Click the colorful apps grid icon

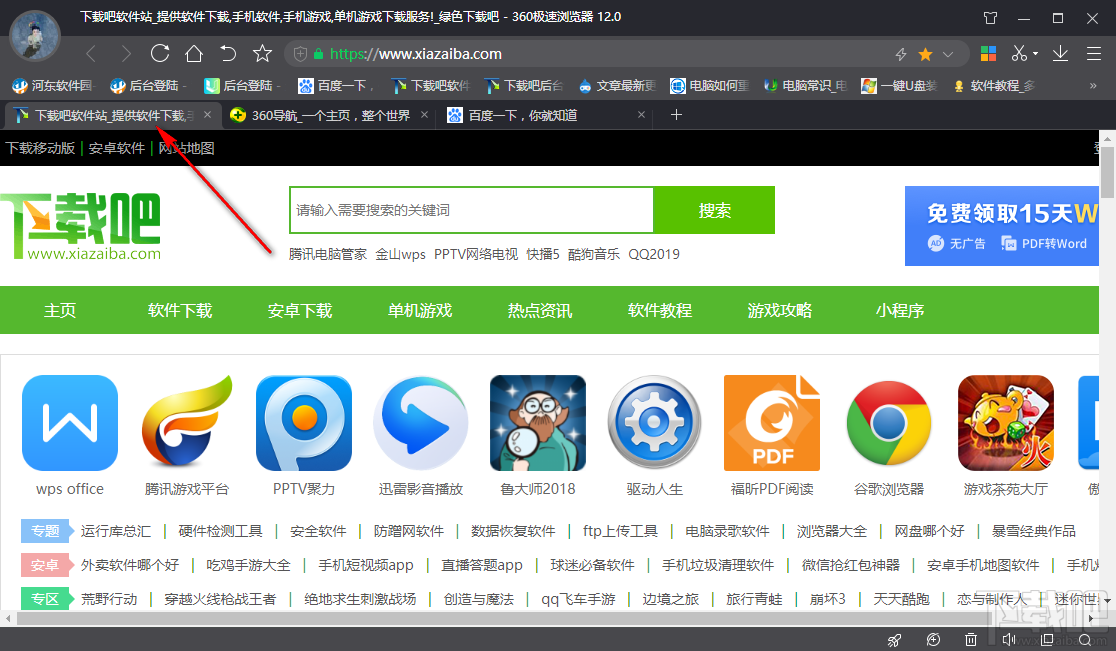click(989, 53)
